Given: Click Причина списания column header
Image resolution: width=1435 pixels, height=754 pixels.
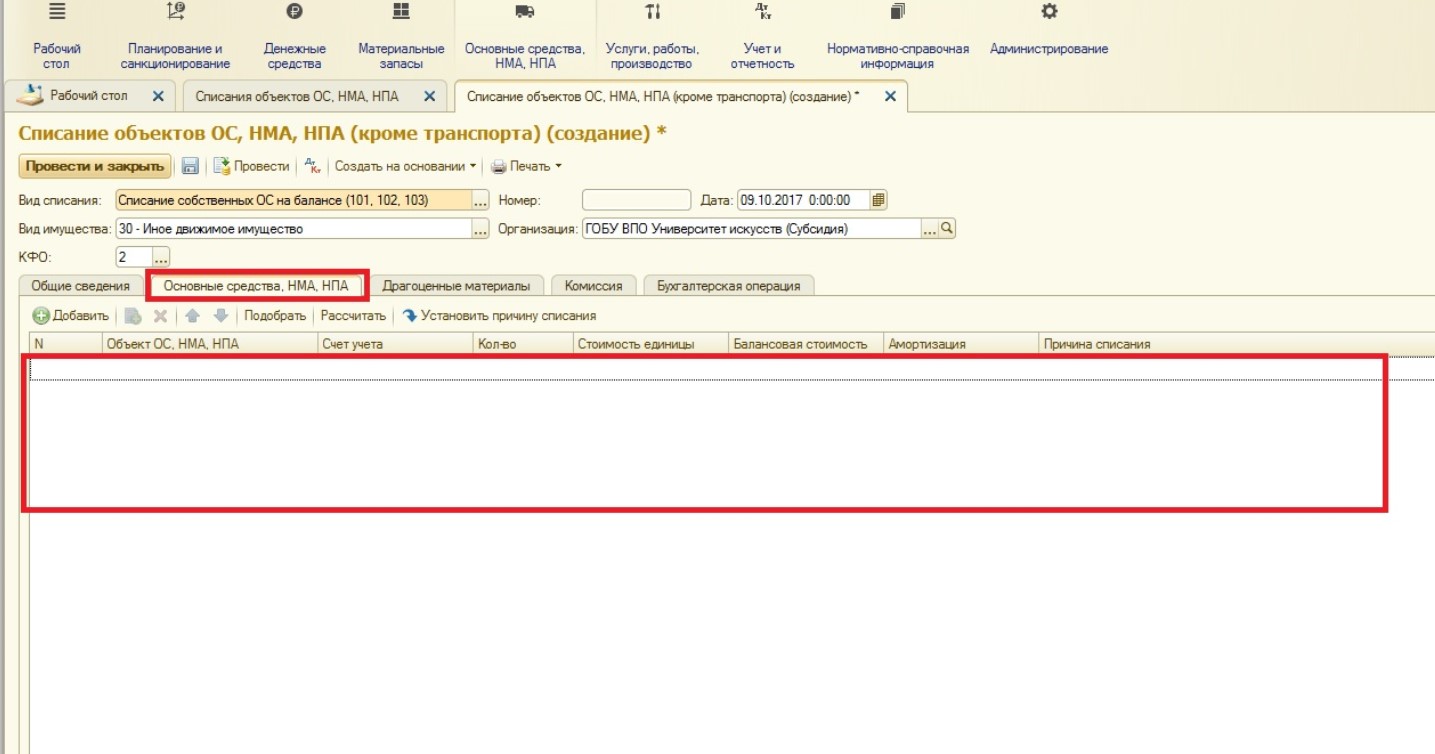Looking at the screenshot, I should pos(1236,344).
